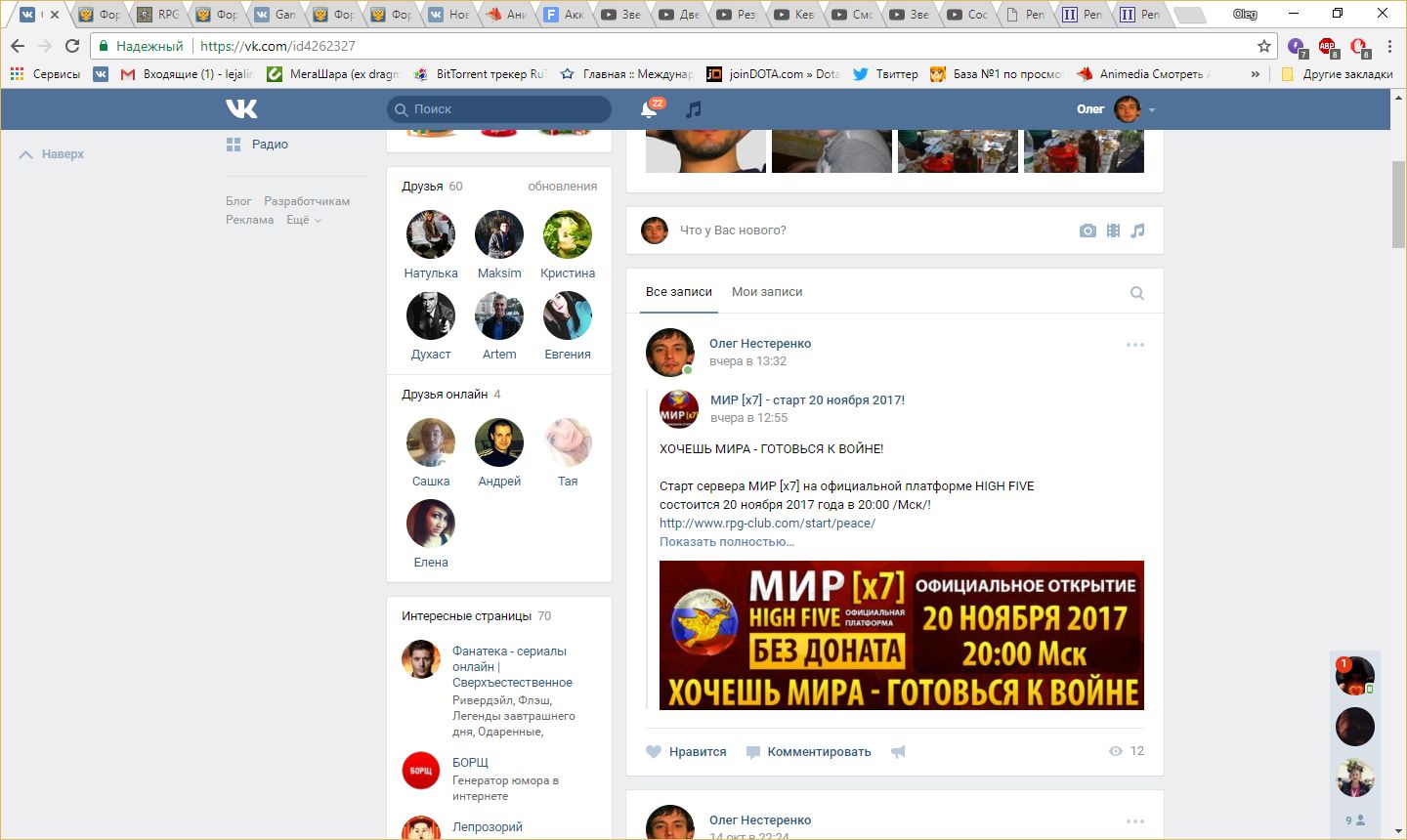
Task: Open the Твиттер bookmark
Action: point(885,74)
